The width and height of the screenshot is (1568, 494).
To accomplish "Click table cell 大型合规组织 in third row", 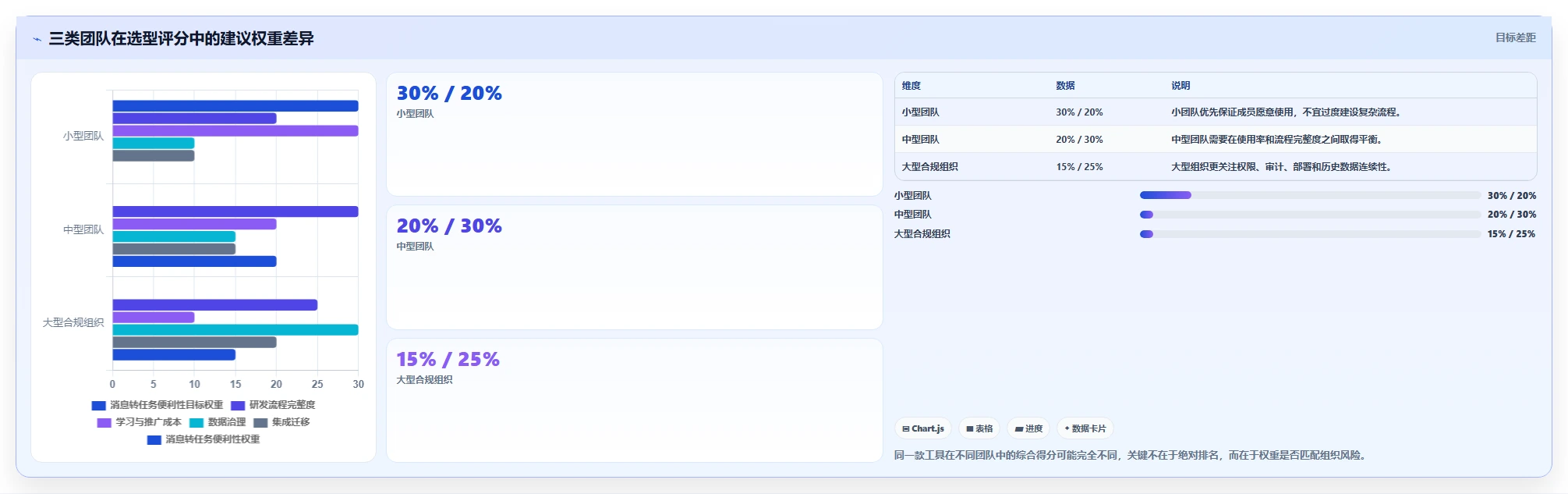I will tap(930, 167).
